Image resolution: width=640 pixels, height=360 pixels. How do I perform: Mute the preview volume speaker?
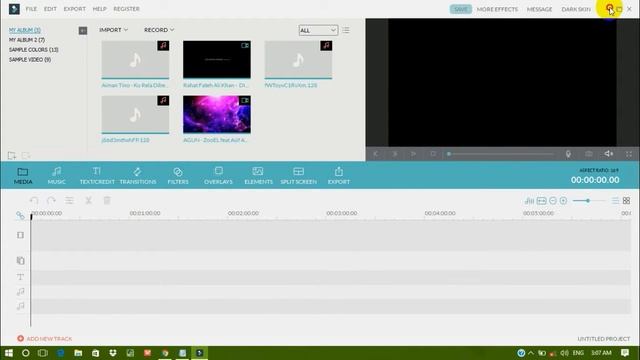[x=609, y=153]
